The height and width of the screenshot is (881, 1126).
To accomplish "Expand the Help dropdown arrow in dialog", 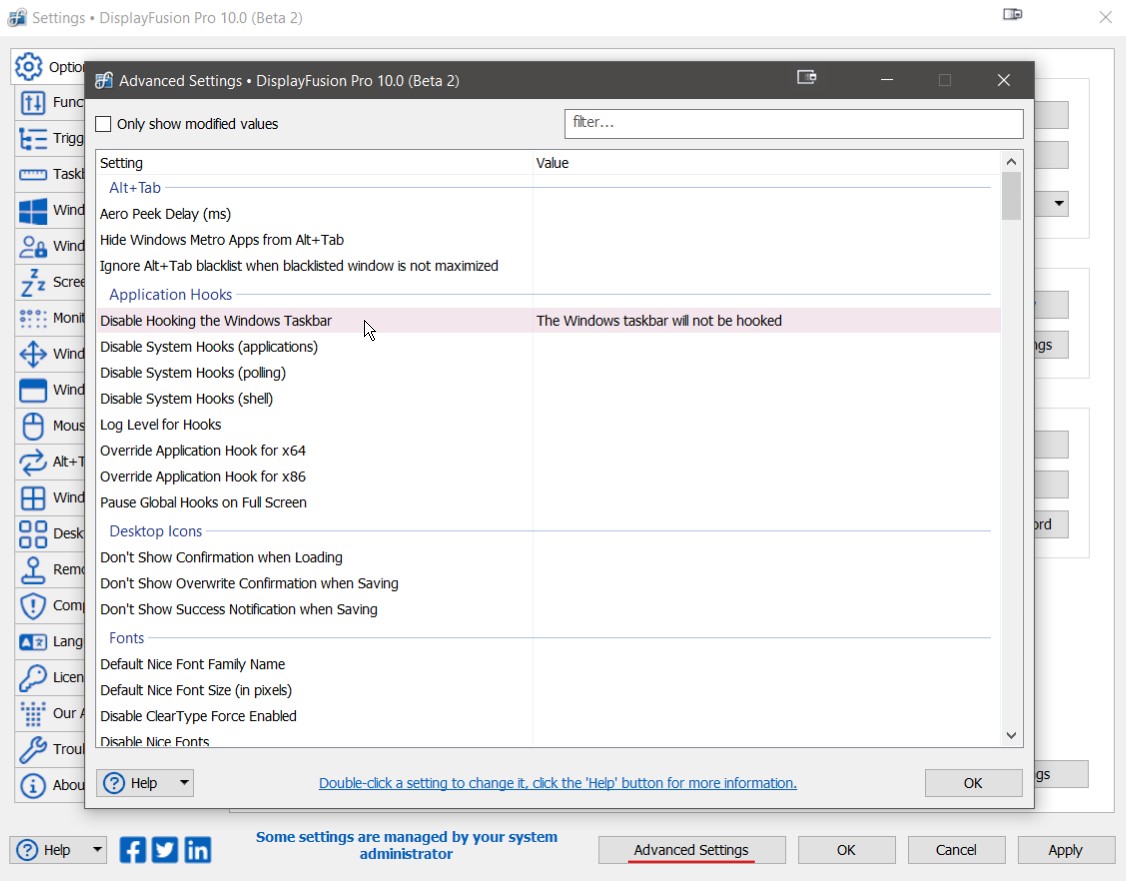I will (x=184, y=783).
